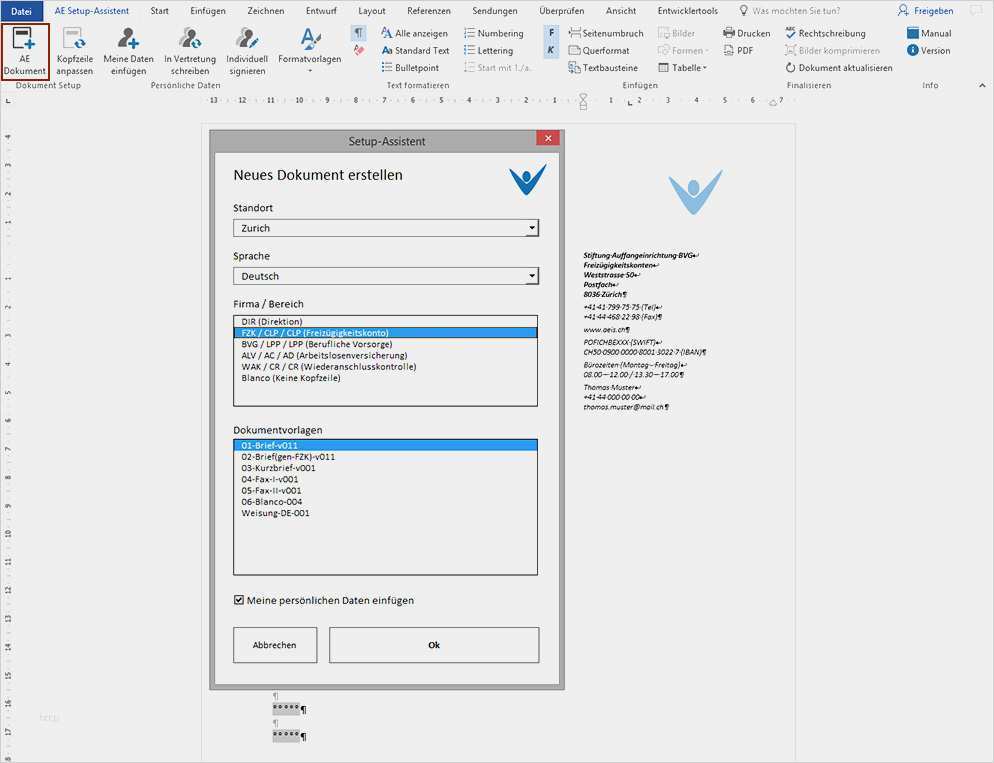Viewport: 994px width, 763px height.
Task: Open Textbausteine
Action: coord(603,67)
